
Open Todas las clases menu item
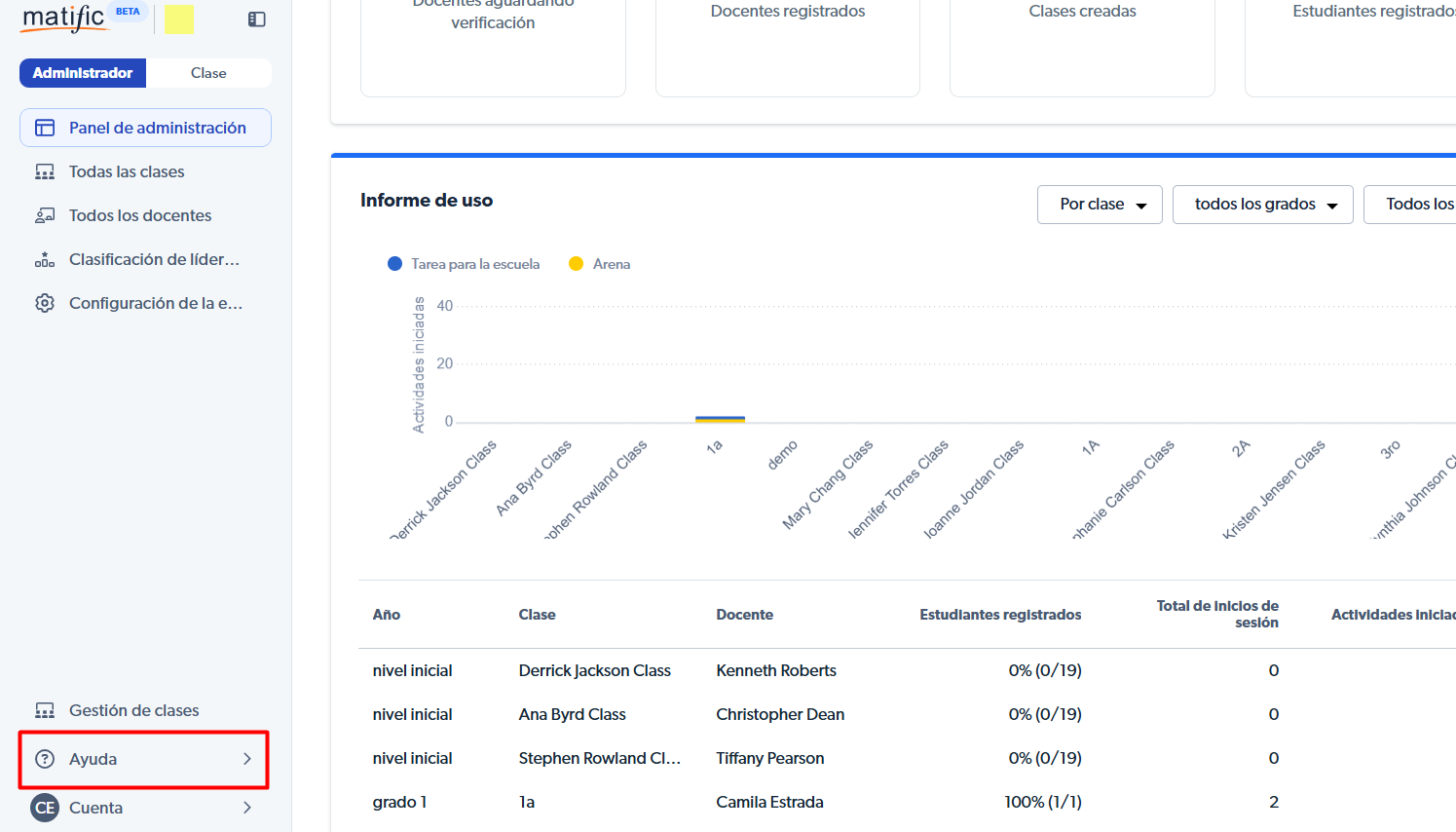(x=127, y=171)
